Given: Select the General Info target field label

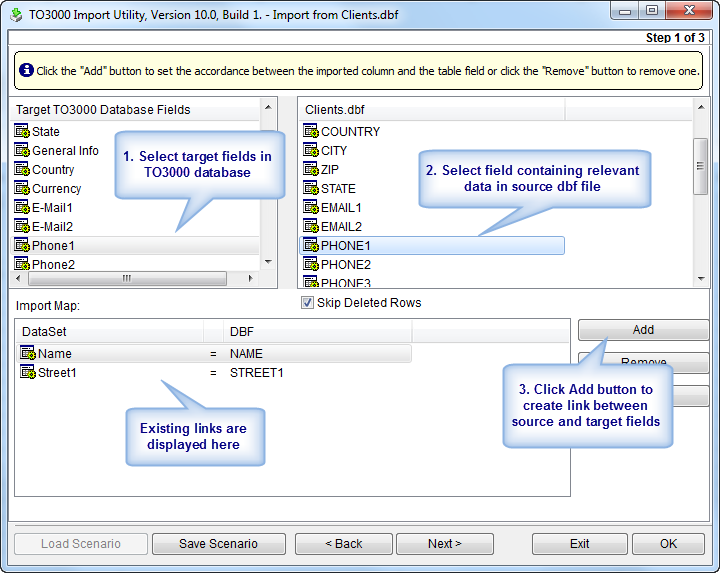Looking at the screenshot, I should pos(65,151).
